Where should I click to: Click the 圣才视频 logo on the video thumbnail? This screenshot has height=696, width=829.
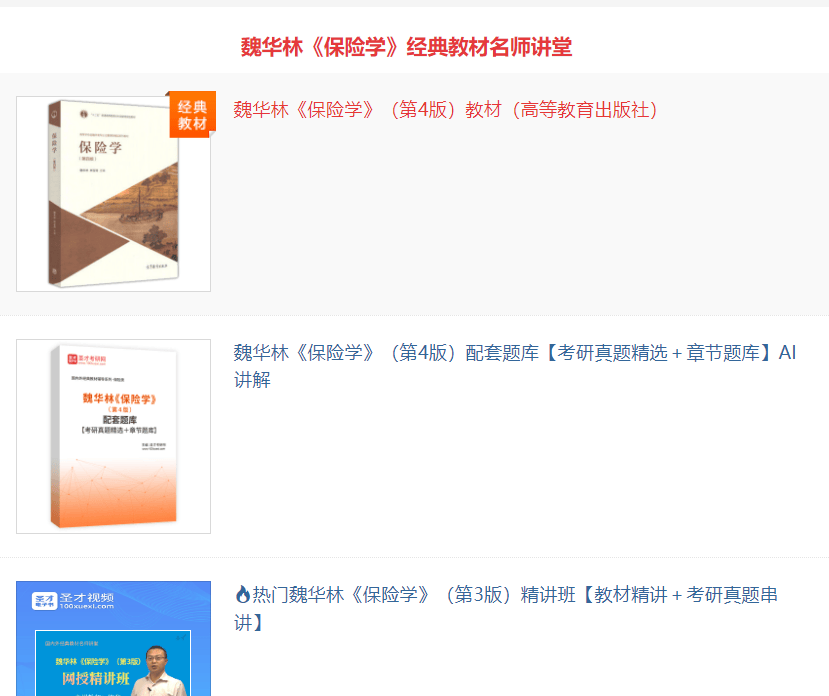click(x=73, y=601)
